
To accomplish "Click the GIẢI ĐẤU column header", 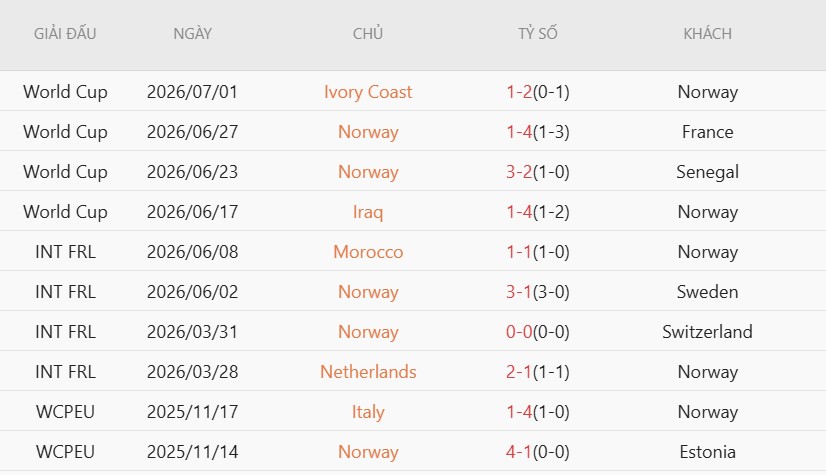I will [65, 34].
